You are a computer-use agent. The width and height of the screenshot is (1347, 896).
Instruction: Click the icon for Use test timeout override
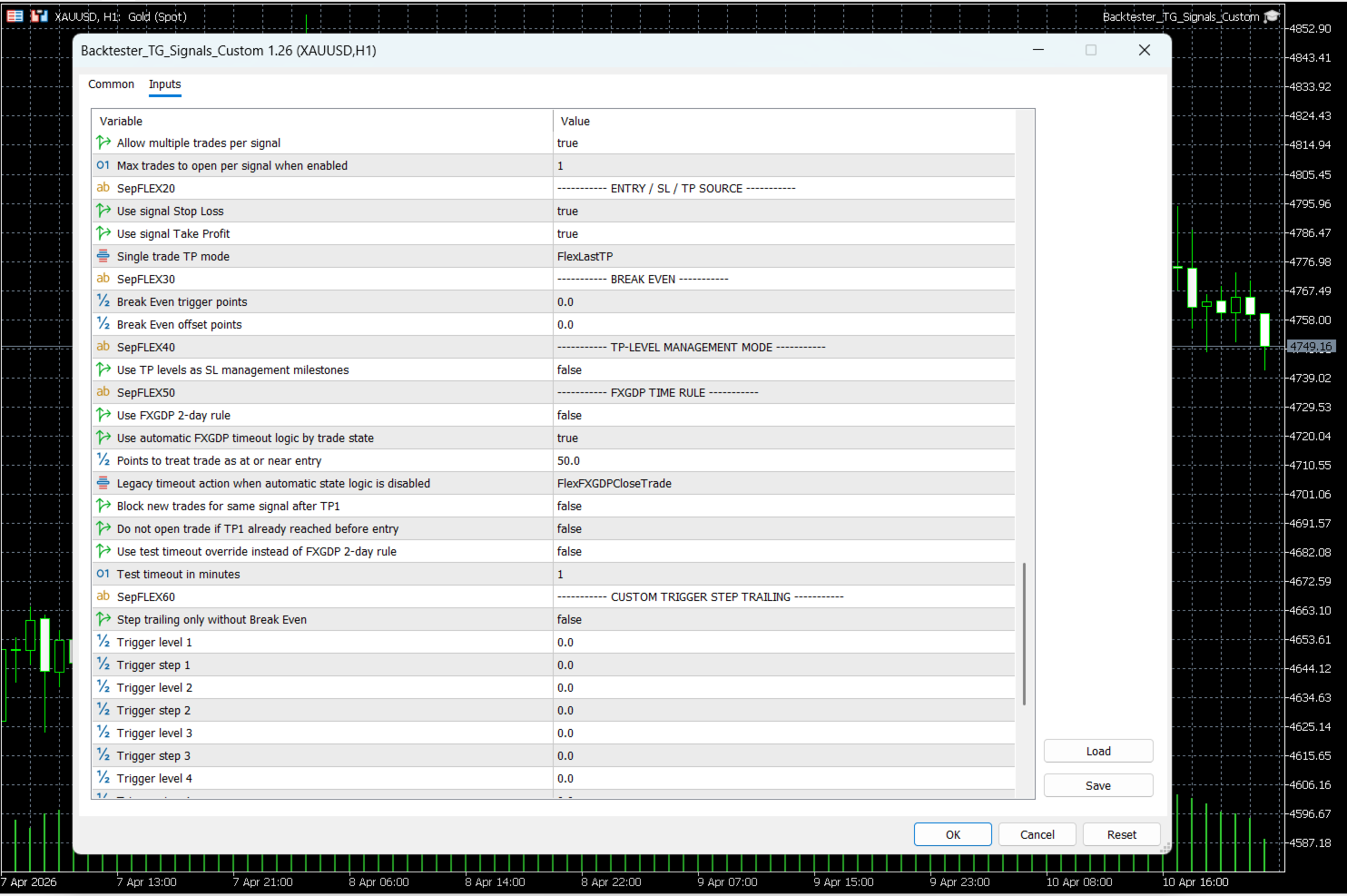click(103, 551)
